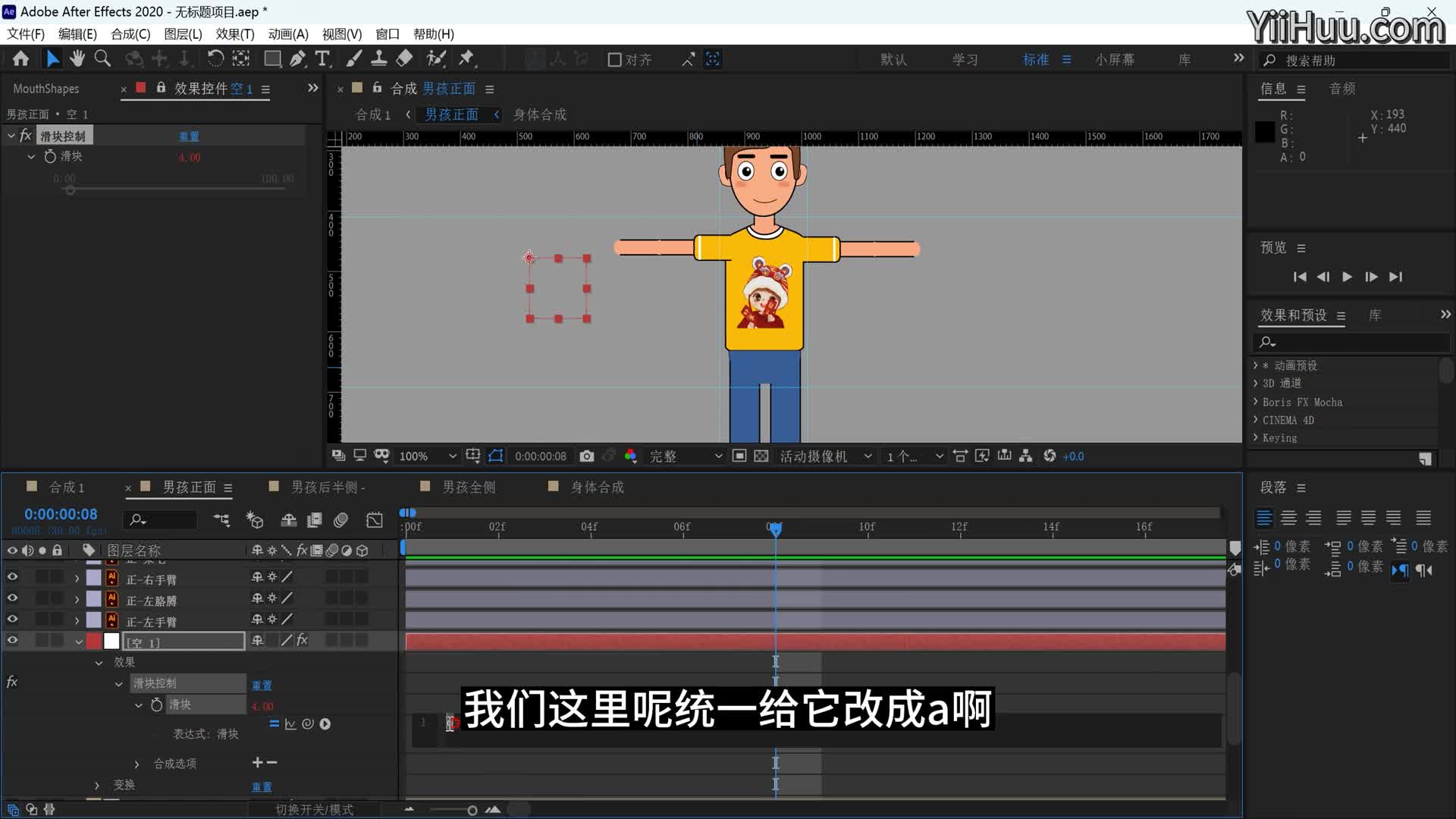
Task: Open the Graph Editor in timeline
Action: point(375,520)
